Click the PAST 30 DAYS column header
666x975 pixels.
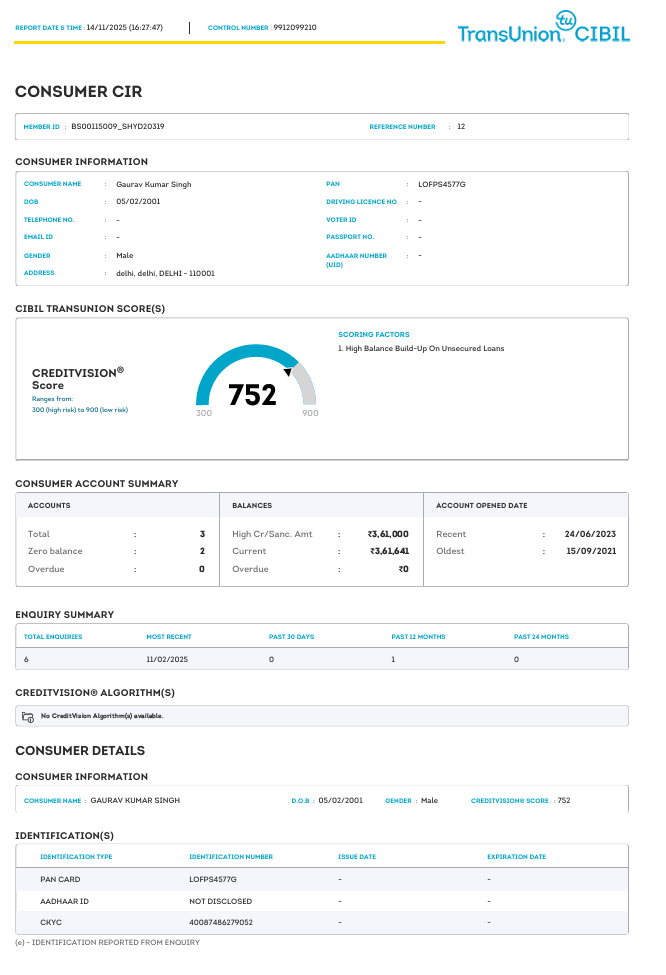[x=291, y=637]
